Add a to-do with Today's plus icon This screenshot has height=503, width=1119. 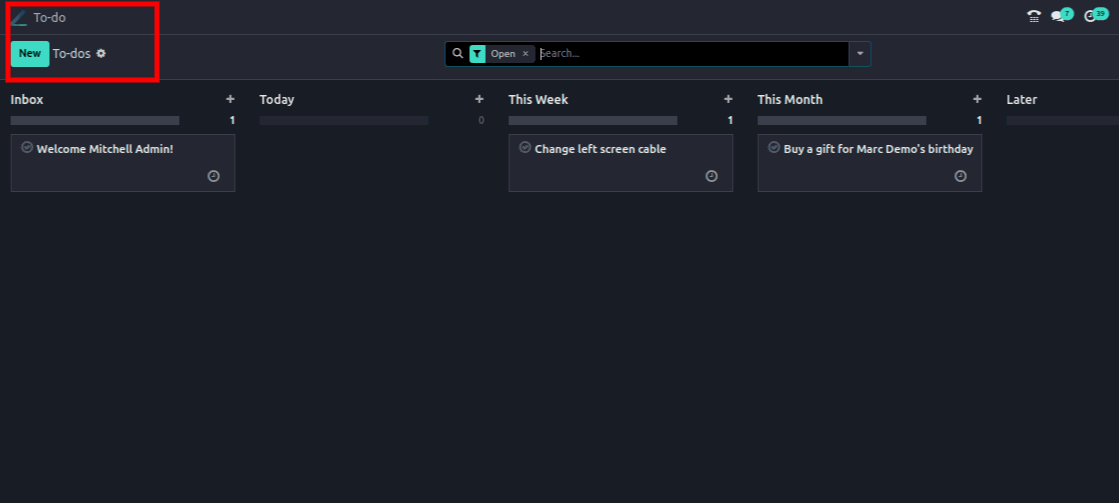[479, 99]
